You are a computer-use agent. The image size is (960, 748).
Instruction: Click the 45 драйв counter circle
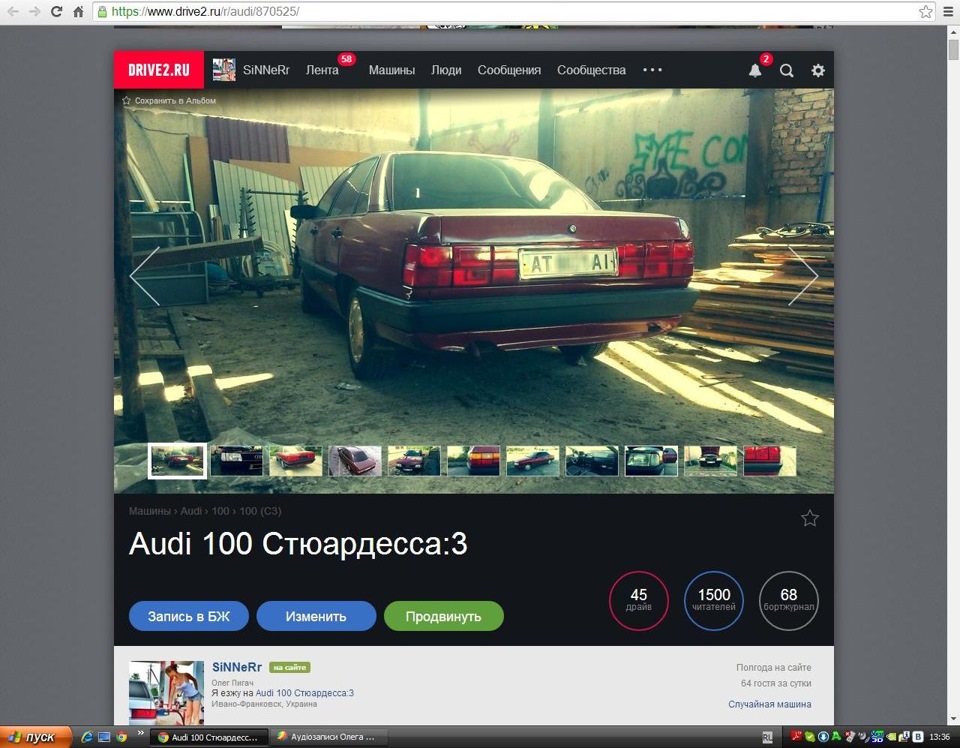pyautogui.click(x=639, y=600)
